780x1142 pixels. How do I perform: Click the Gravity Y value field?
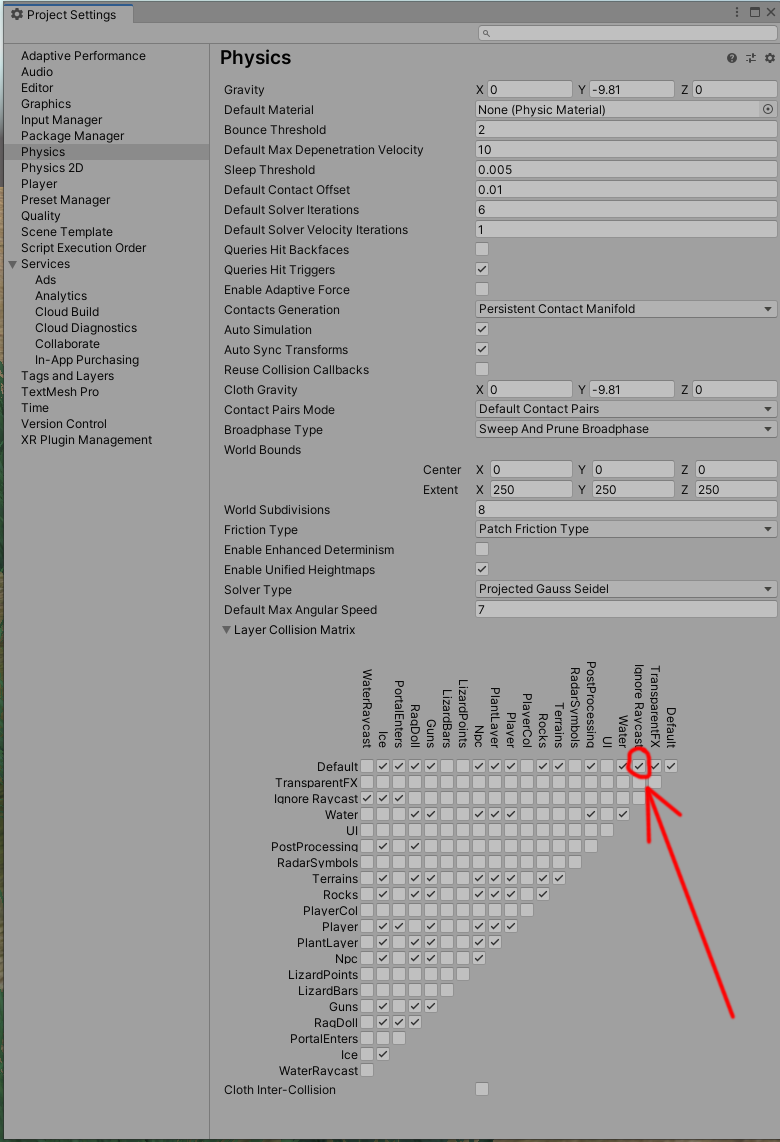(x=631, y=90)
